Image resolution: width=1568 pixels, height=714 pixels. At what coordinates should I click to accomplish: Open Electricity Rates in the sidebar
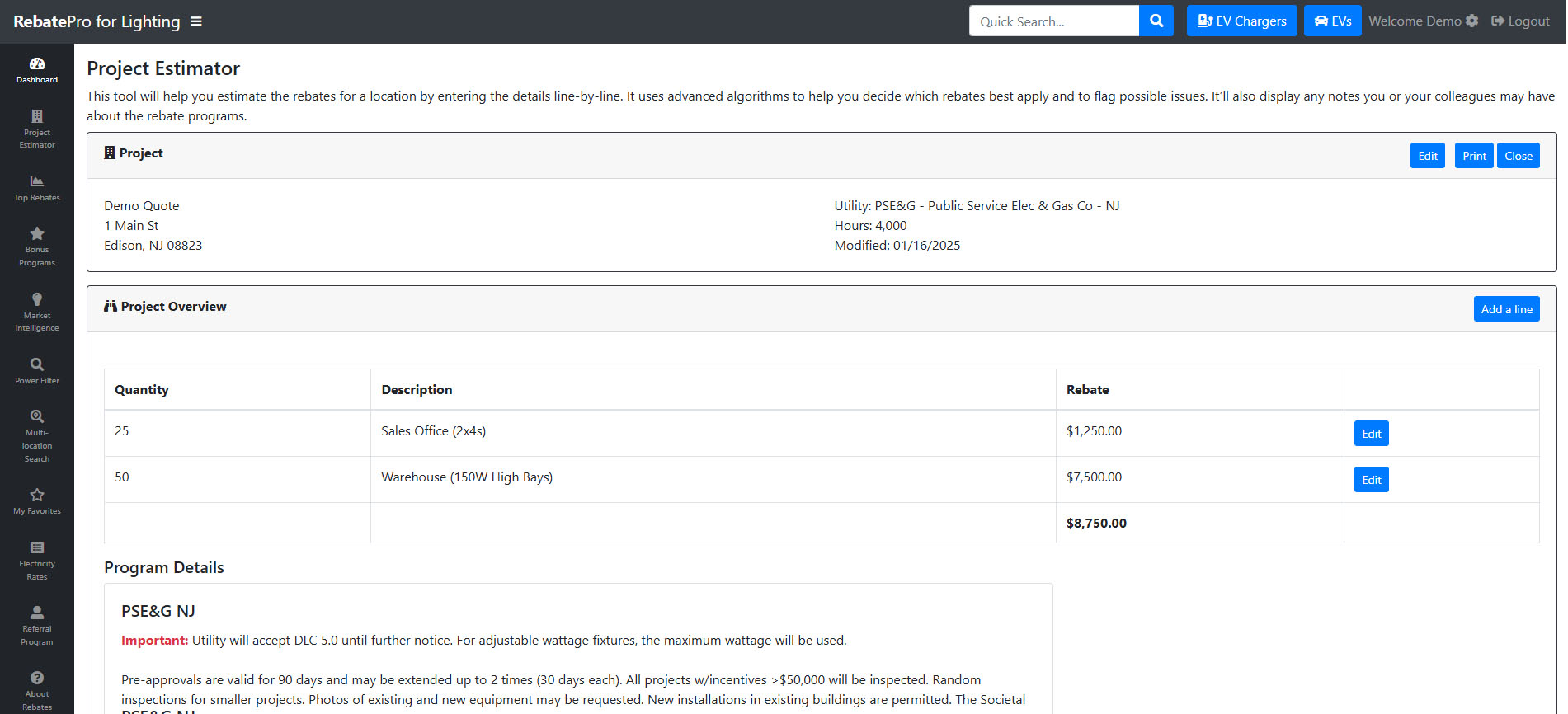click(x=37, y=561)
